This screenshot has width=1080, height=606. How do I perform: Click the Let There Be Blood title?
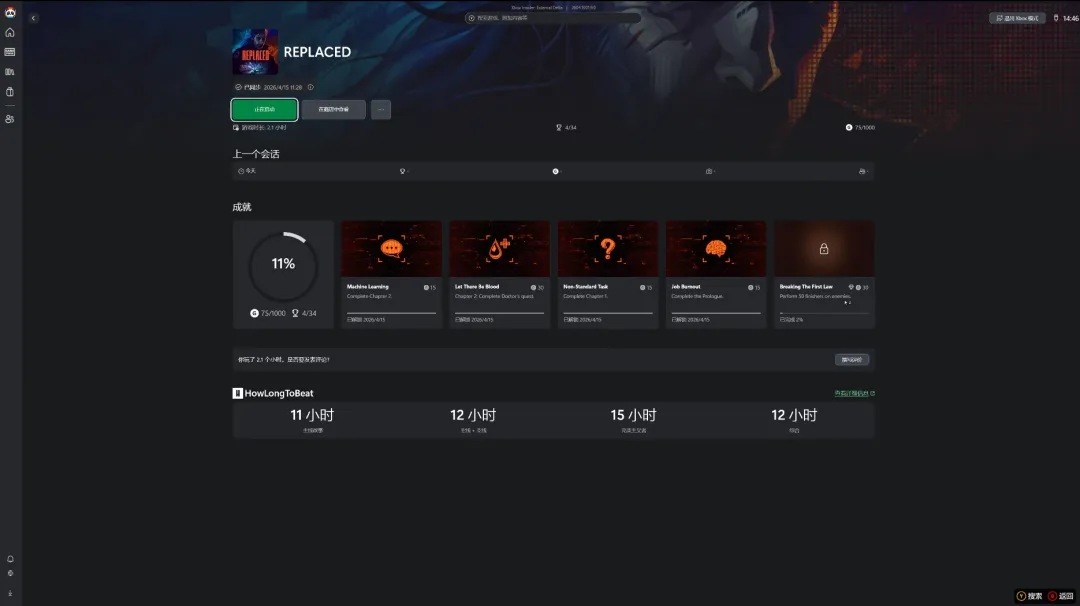coord(477,286)
